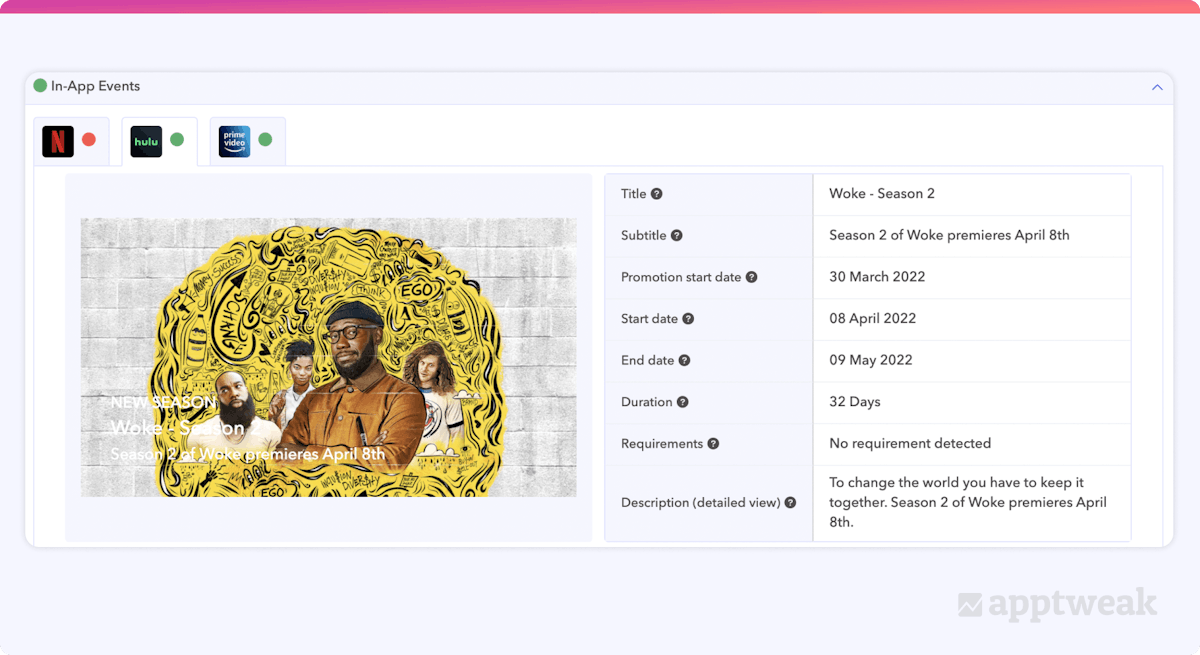This screenshot has height=655, width=1200.
Task: Click the description text about changing the world
Action: coord(968,503)
